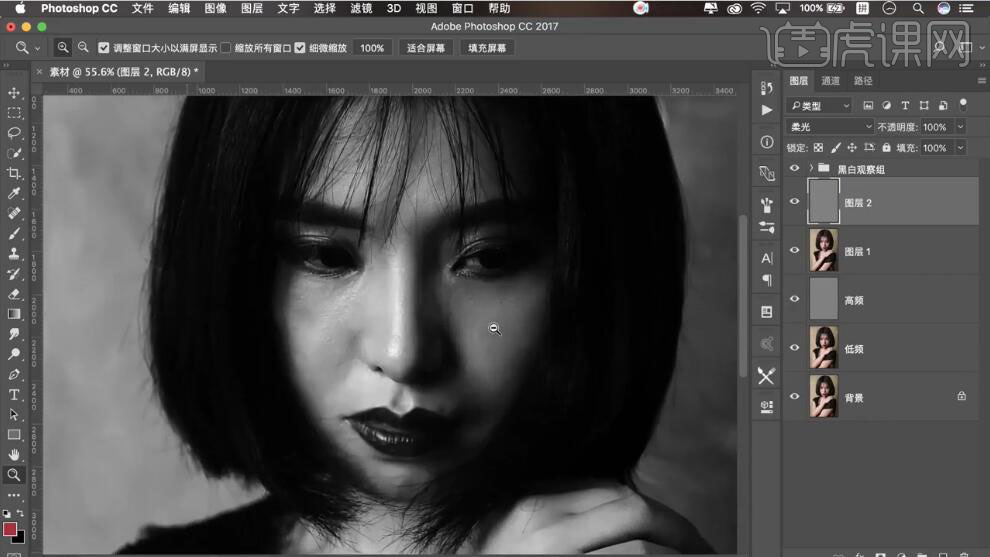990x557 pixels.
Task: Select the Horizontal Type tool
Action: (x=14, y=395)
